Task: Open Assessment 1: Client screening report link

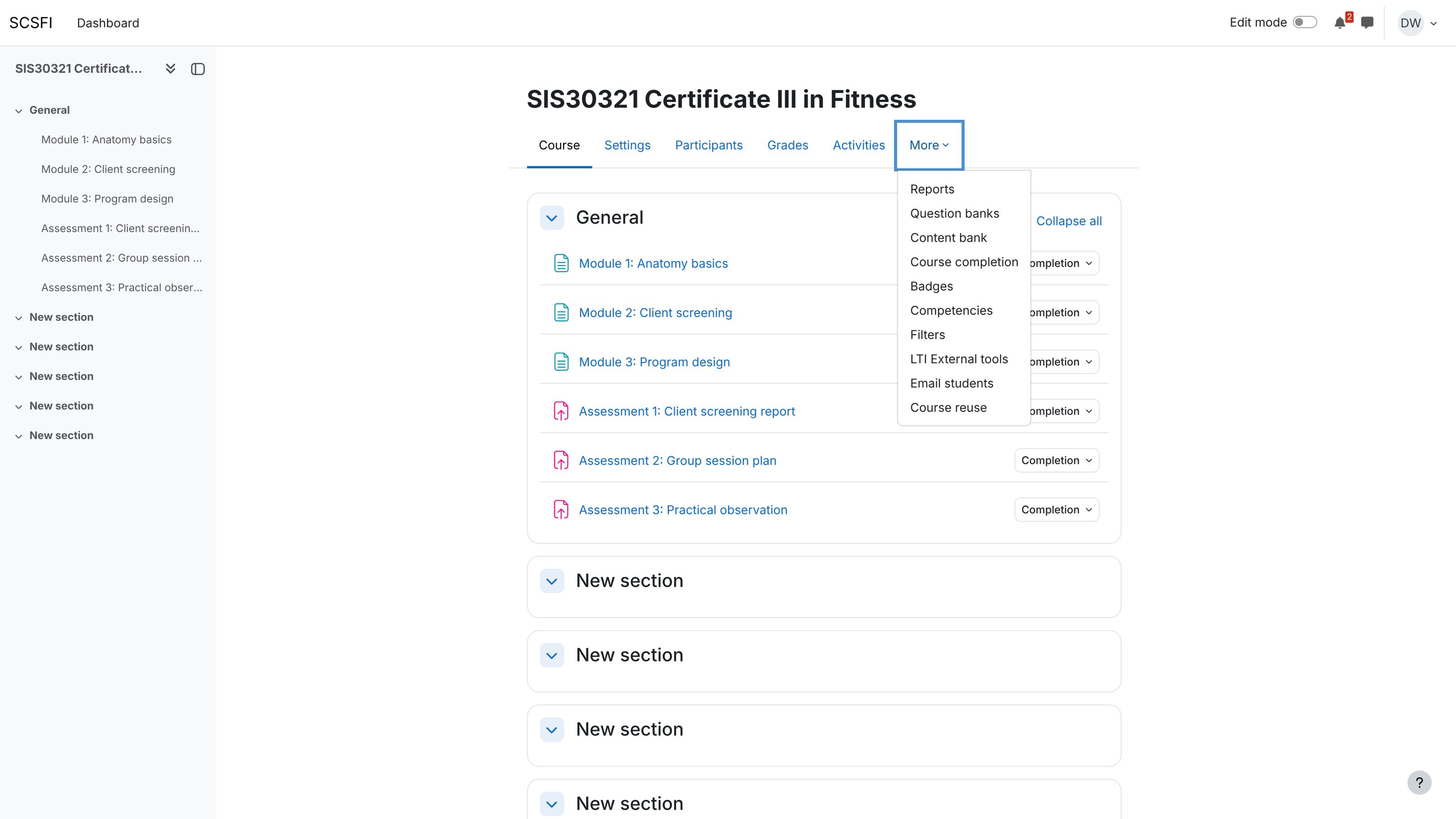Action: (687, 411)
